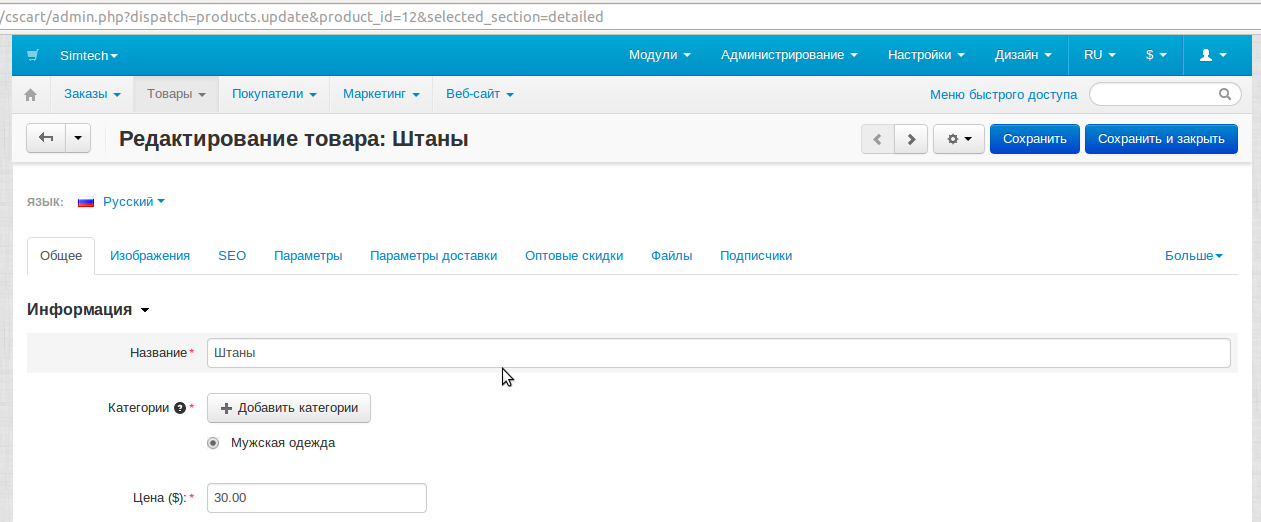Image resolution: width=1261 pixels, height=522 pixels.
Task: Click the help icon next to Категории
Action: point(180,408)
